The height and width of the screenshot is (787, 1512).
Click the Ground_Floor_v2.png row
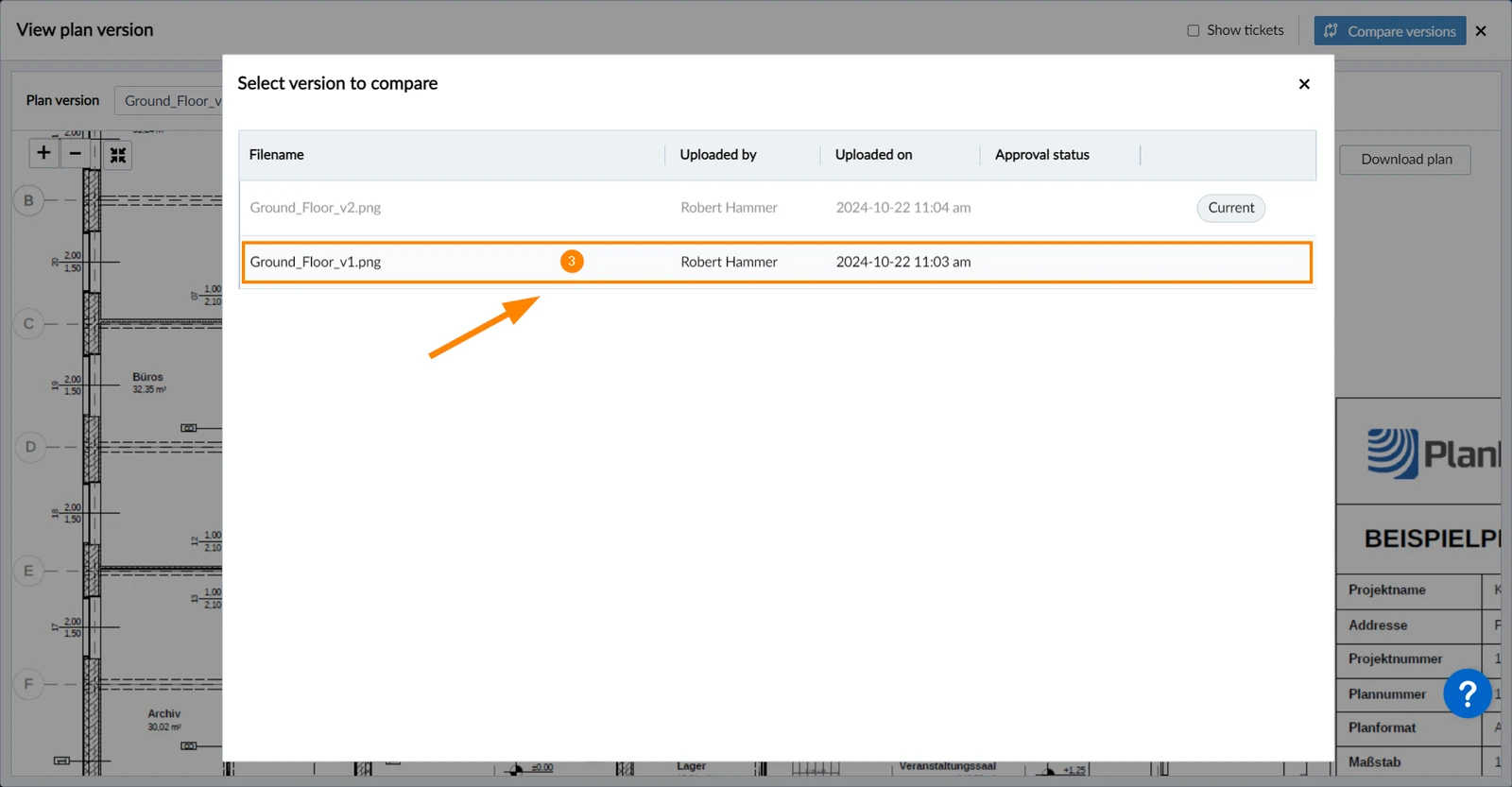click(777, 208)
